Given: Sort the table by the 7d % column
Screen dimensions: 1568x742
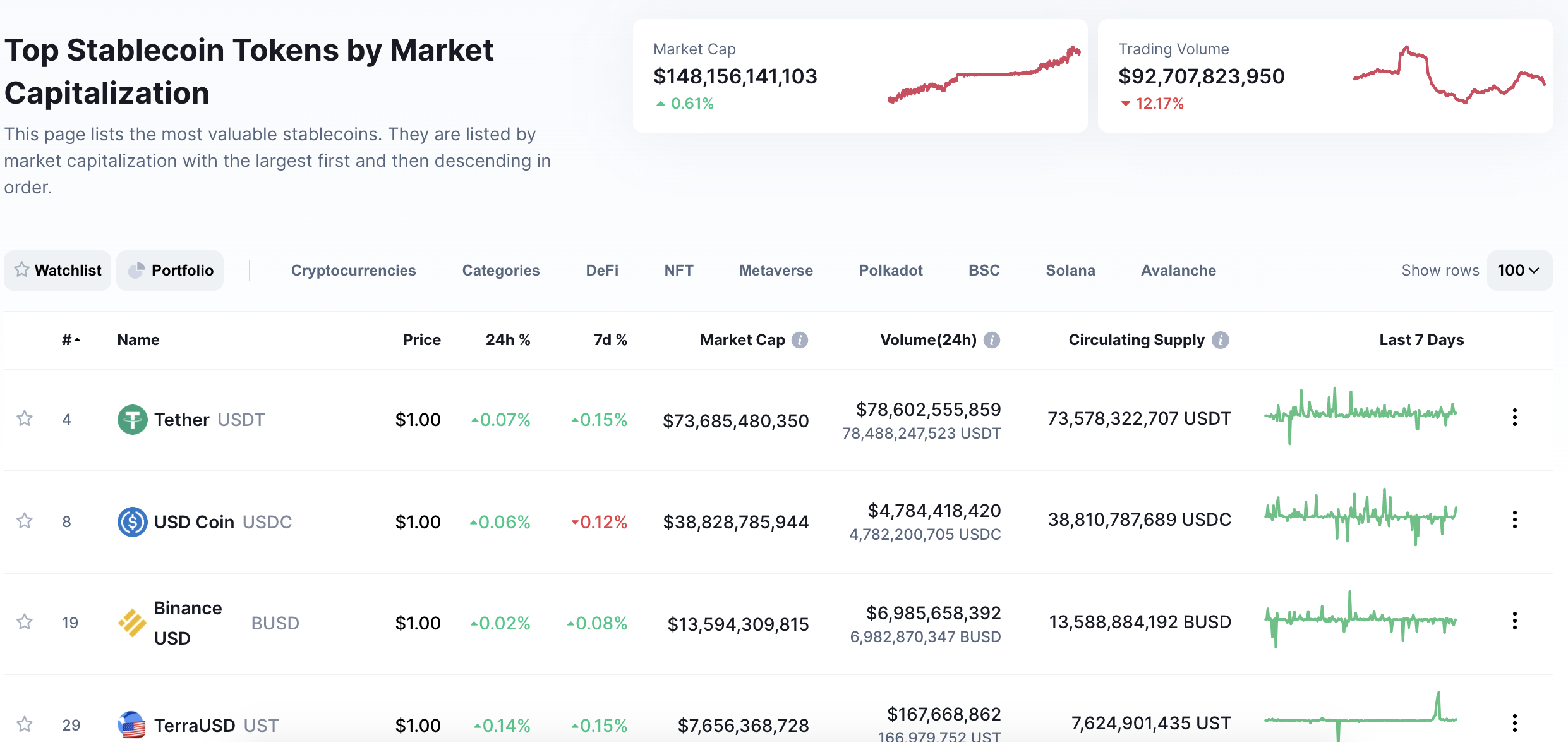Looking at the screenshot, I should [x=610, y=340].
